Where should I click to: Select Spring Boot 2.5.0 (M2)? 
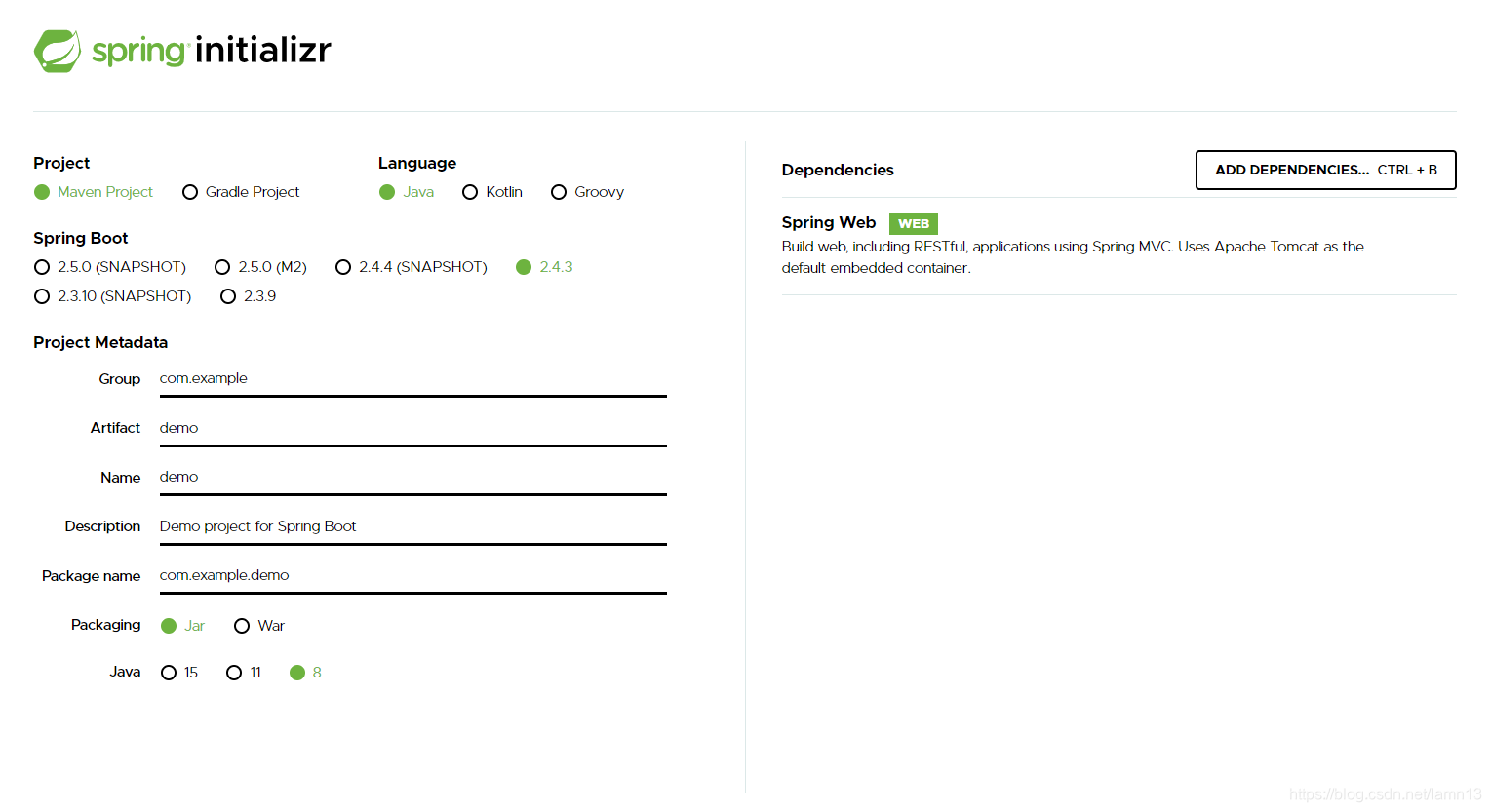(x=260, y=267)
